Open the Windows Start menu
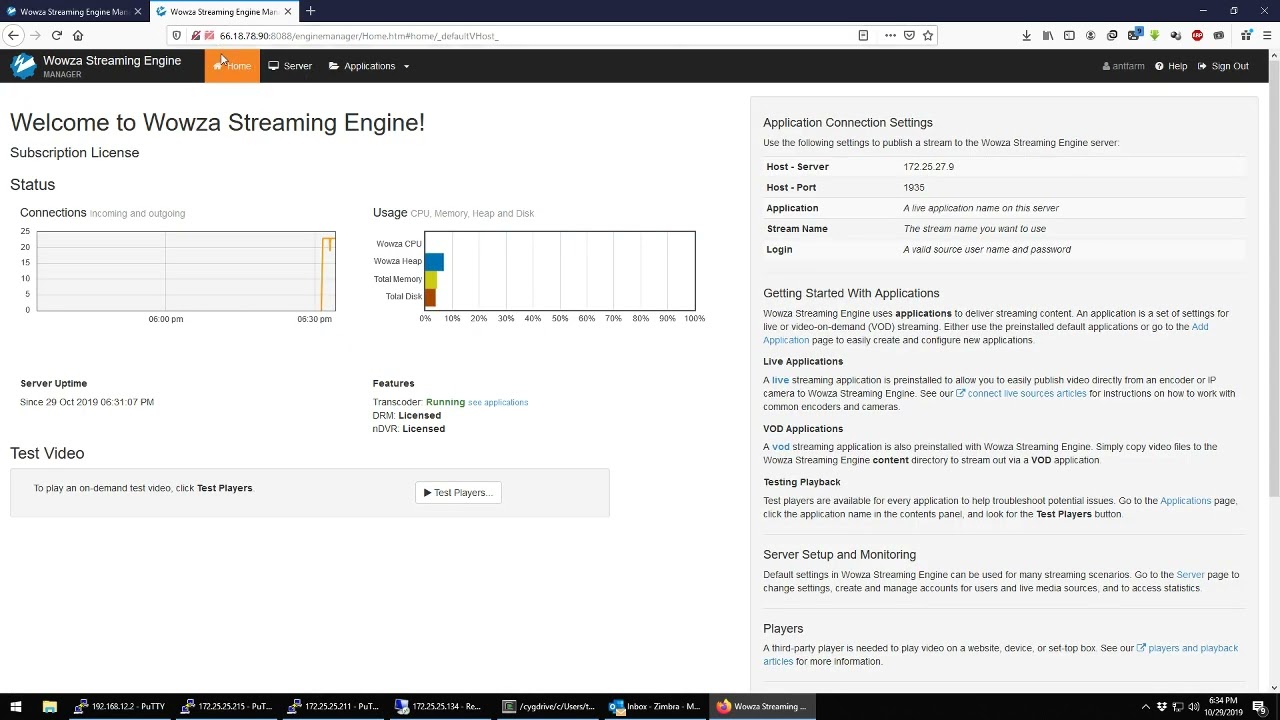Image resolution: width=1280 pixels, height=720 pixels. [x=15, y=706]
